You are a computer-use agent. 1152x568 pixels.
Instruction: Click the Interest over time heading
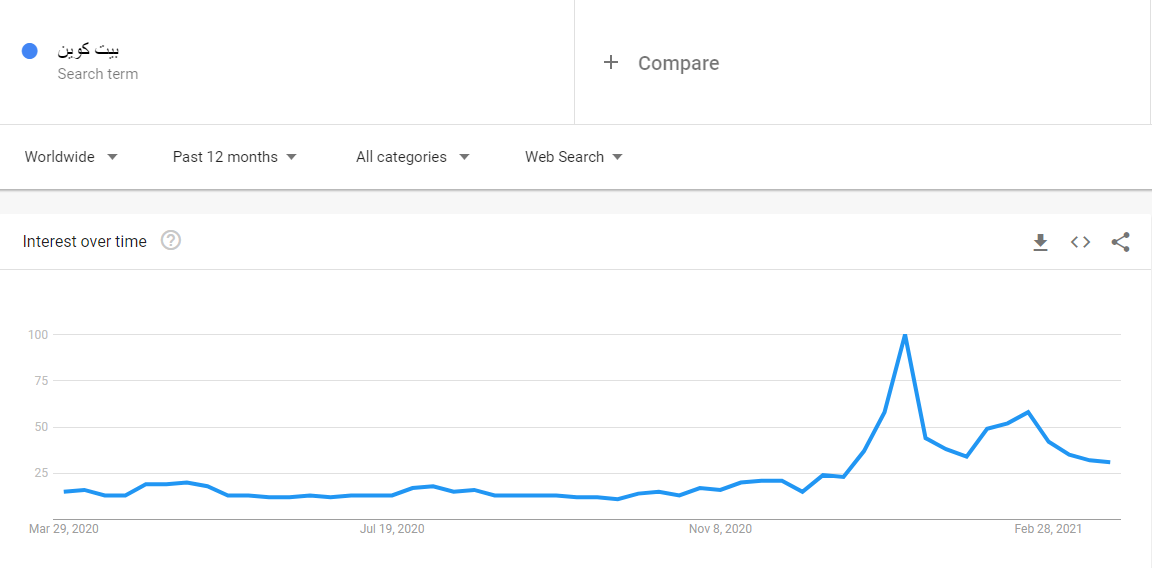(85, 241)
